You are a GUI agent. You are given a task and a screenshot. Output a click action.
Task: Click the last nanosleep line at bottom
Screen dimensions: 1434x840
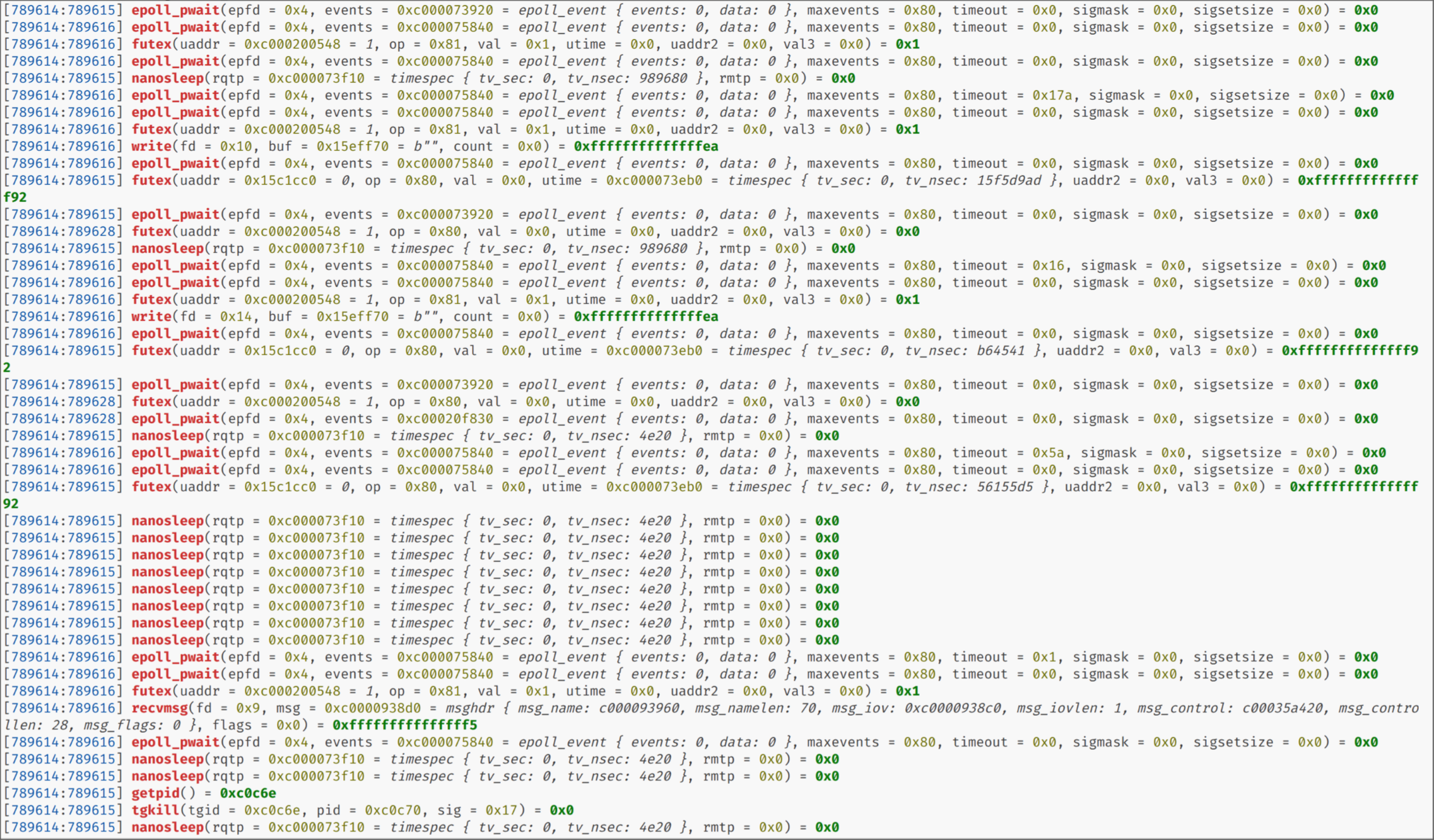tap(167, 827)
